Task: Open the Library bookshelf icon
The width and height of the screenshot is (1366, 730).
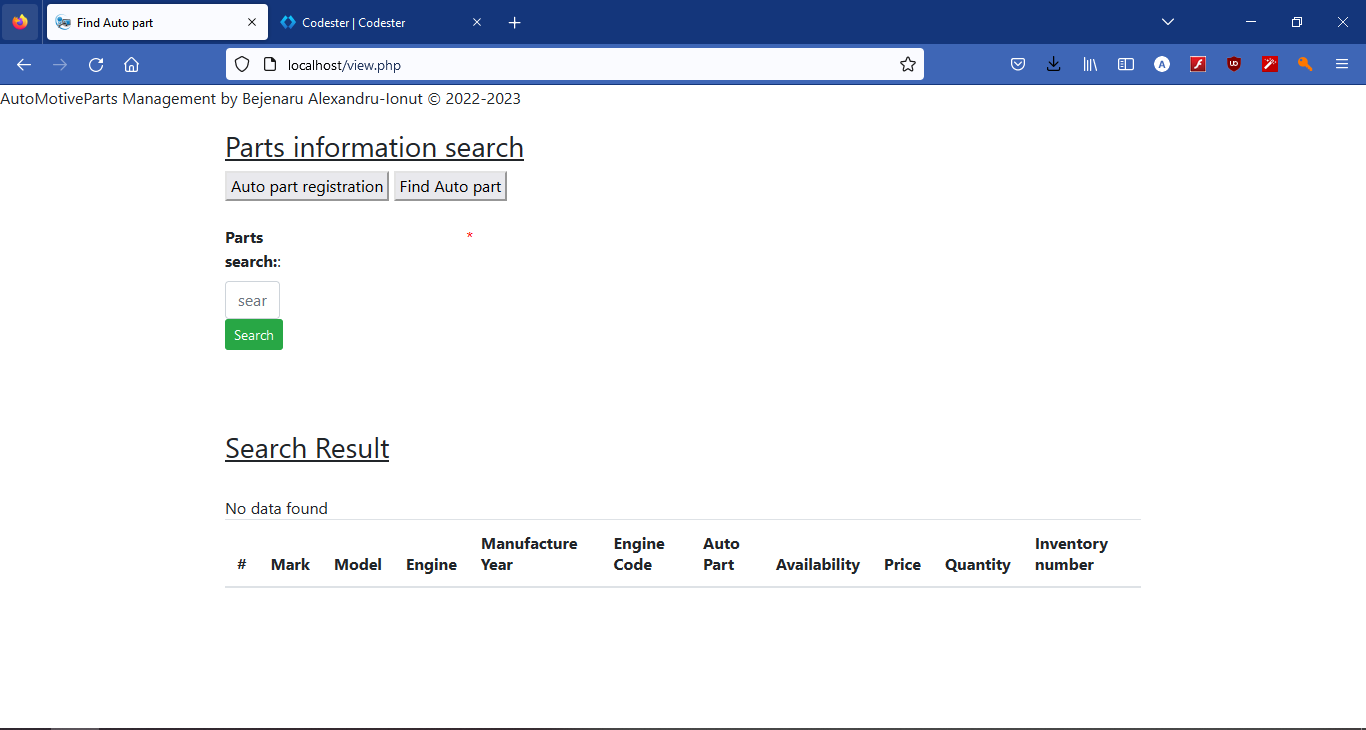Action: 1090,65
